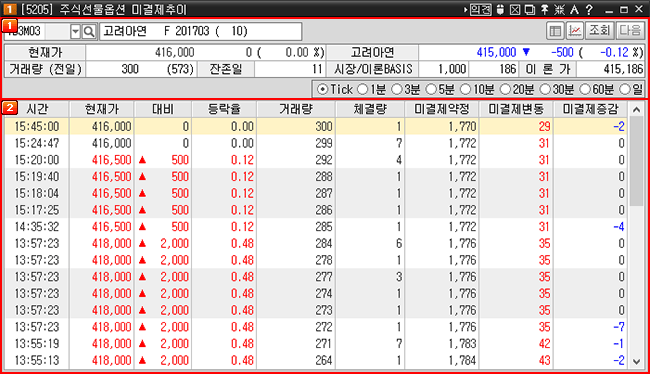Click the small arrow left of 의견
Screen dimensions: 650x374
coord(466,9)
